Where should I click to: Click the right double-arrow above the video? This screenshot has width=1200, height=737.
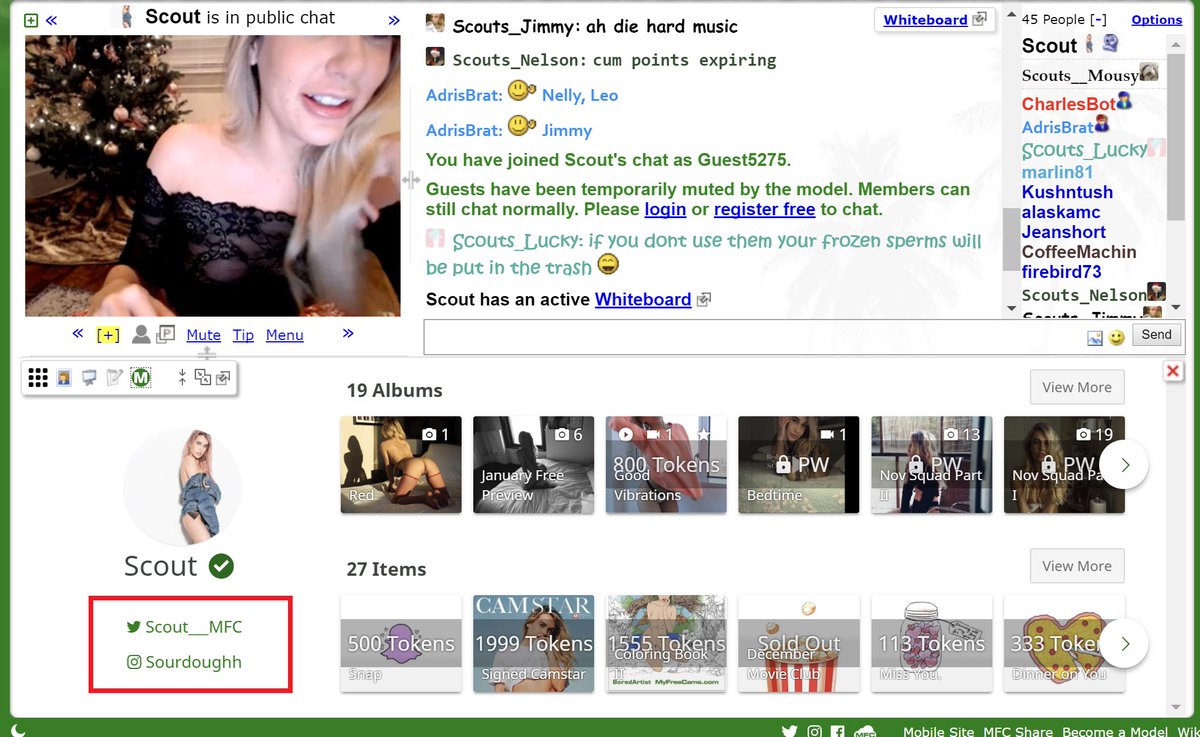(394, 20)
